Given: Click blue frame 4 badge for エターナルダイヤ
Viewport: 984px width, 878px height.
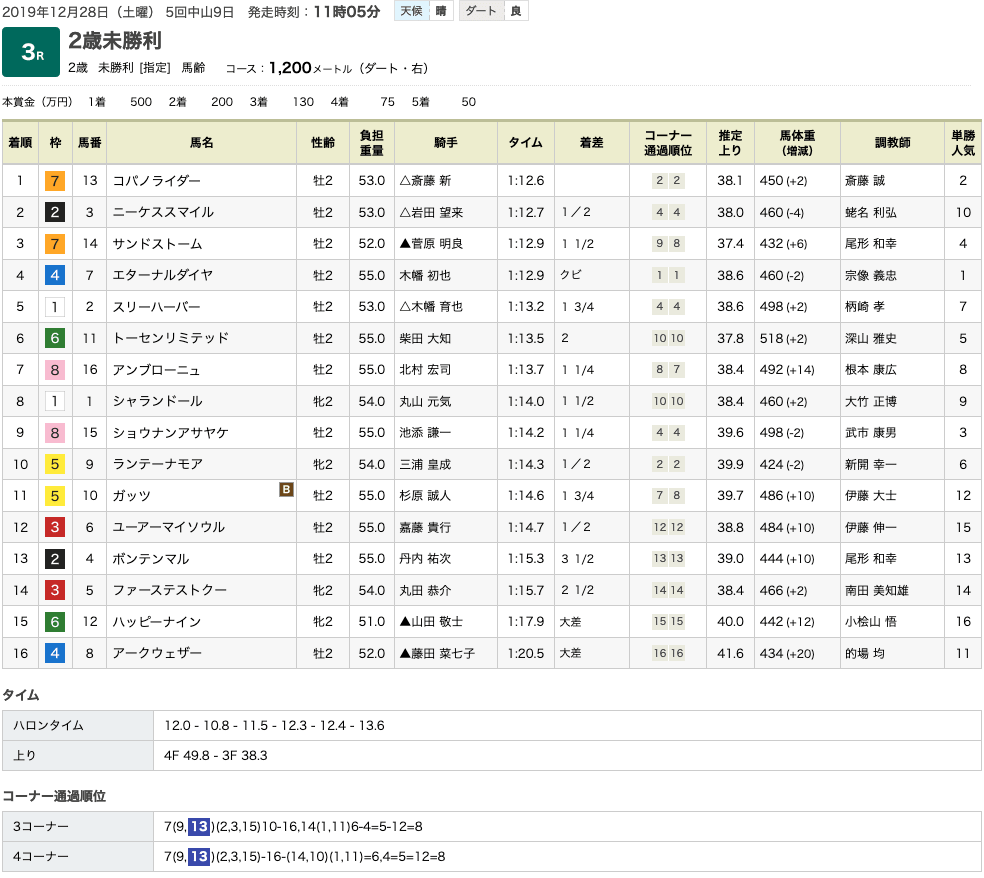Looking at the screenshot, I should coord(55,275).
